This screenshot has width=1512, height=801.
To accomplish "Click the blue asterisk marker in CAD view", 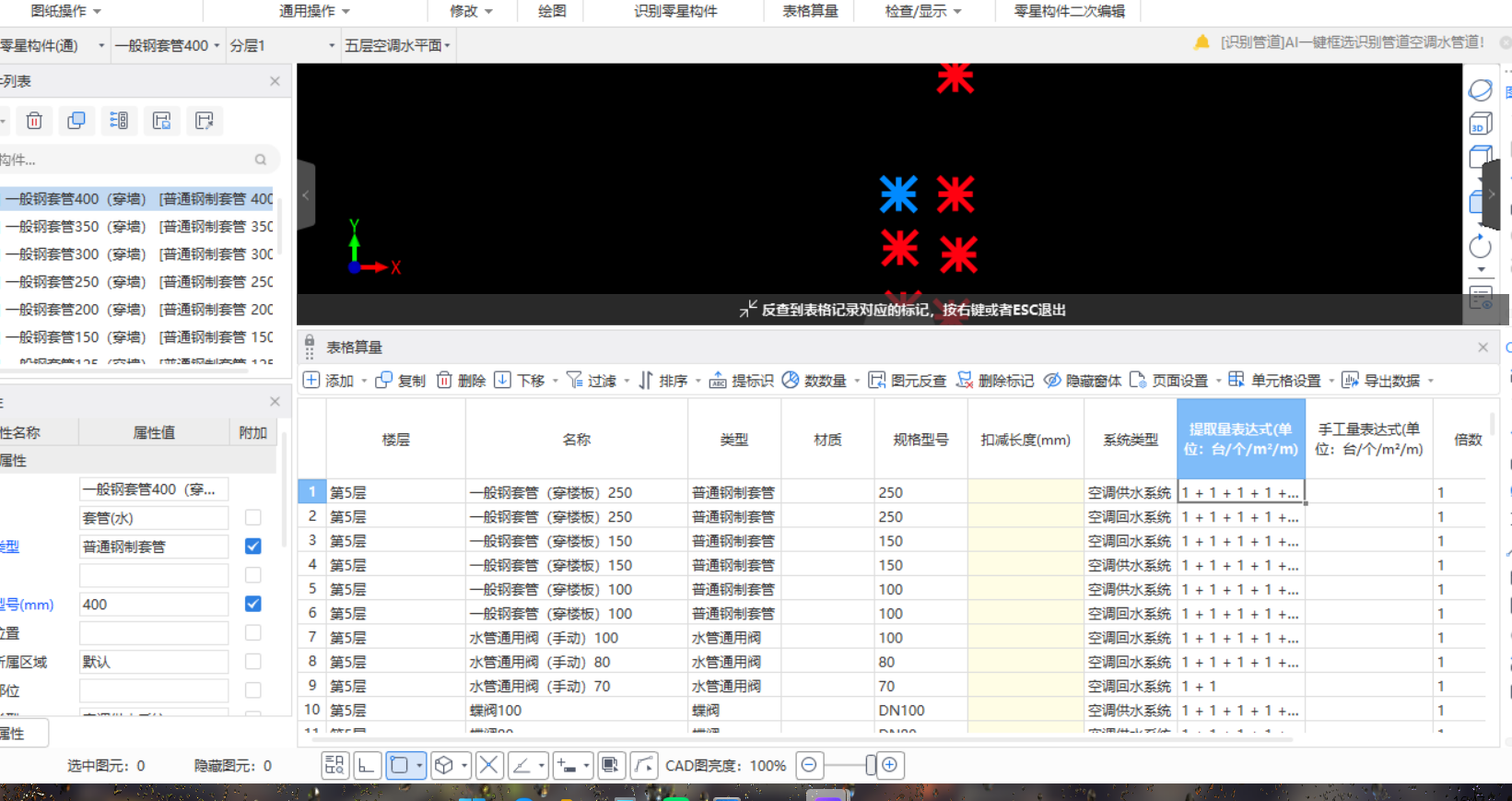I will [898, 194].
